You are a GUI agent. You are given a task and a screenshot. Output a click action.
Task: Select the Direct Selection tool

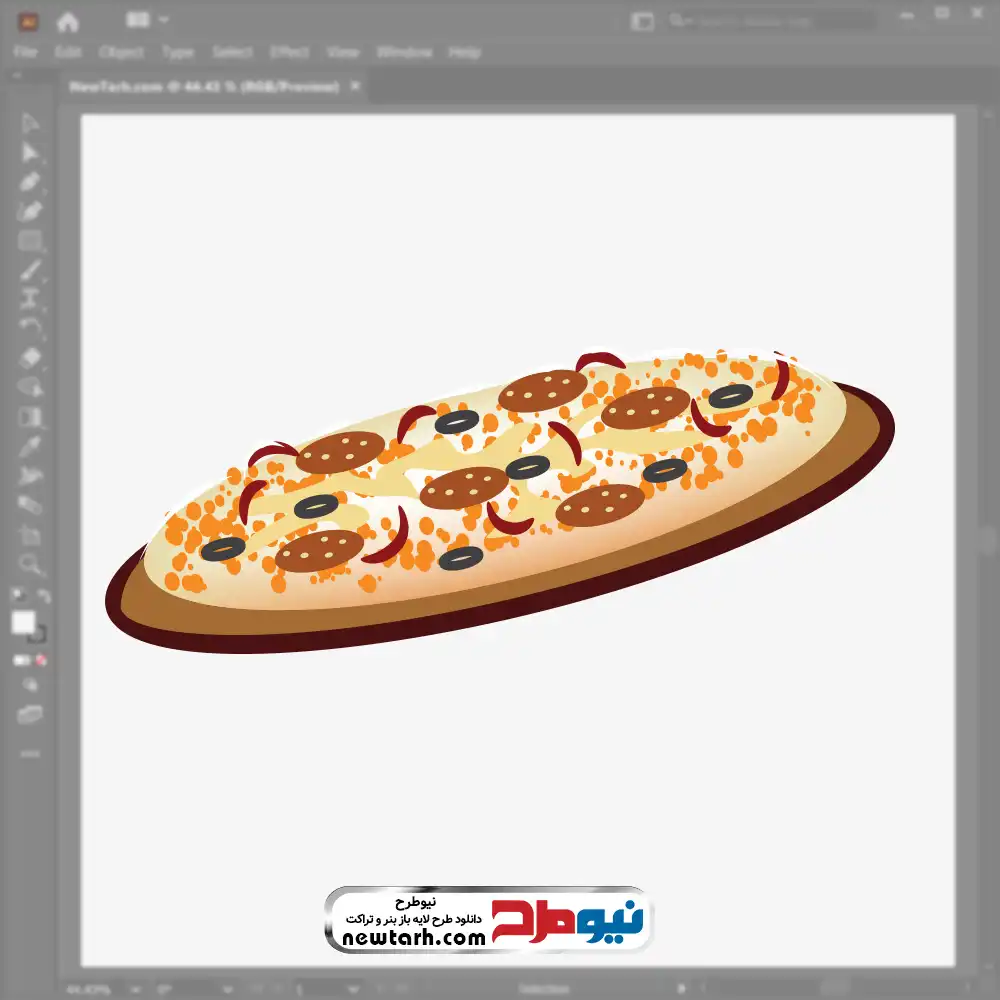[x=30, y=152]
